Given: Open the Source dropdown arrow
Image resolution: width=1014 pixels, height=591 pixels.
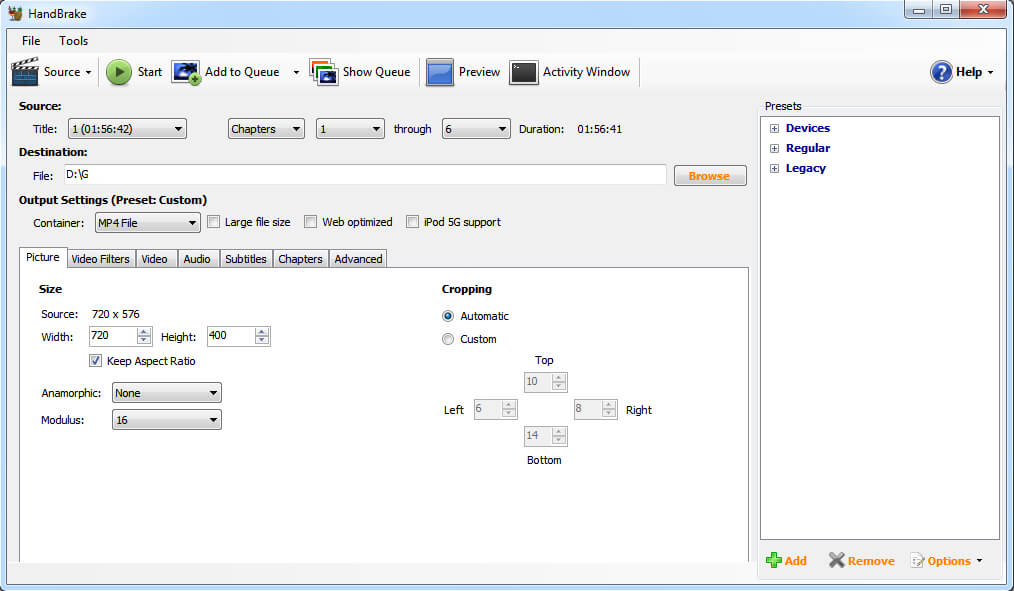Looking at the screenshot, I should coord(89,72).
